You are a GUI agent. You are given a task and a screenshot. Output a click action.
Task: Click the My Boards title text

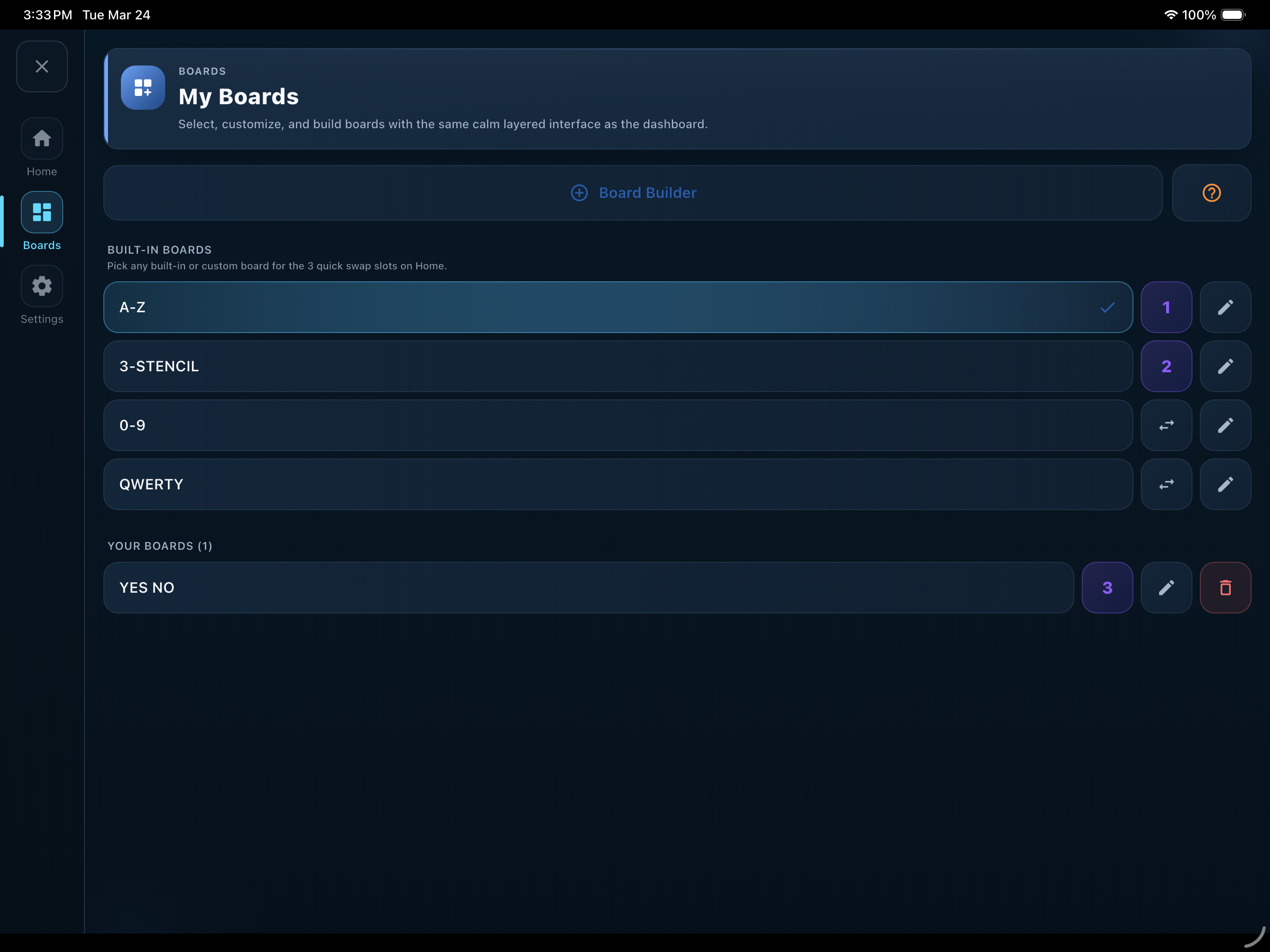tap(238, 96)
